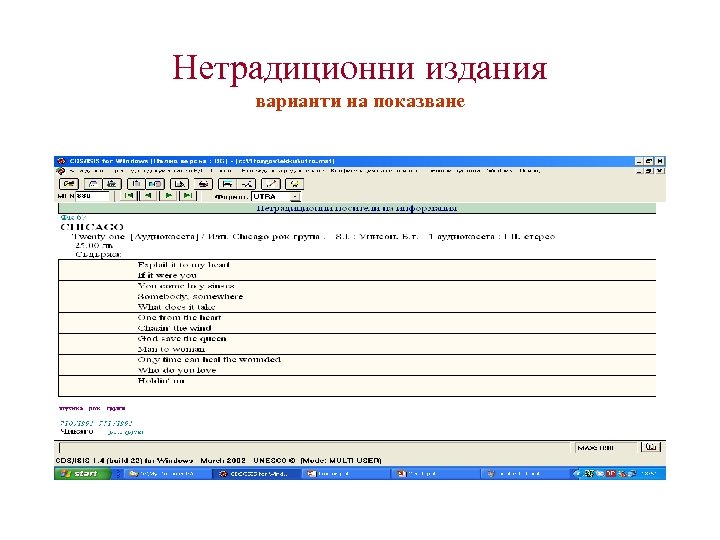720x540 pixels.
Task: Click the CDS/ISIS version status text
Action: pyautogui.click(x=219, y=461)
